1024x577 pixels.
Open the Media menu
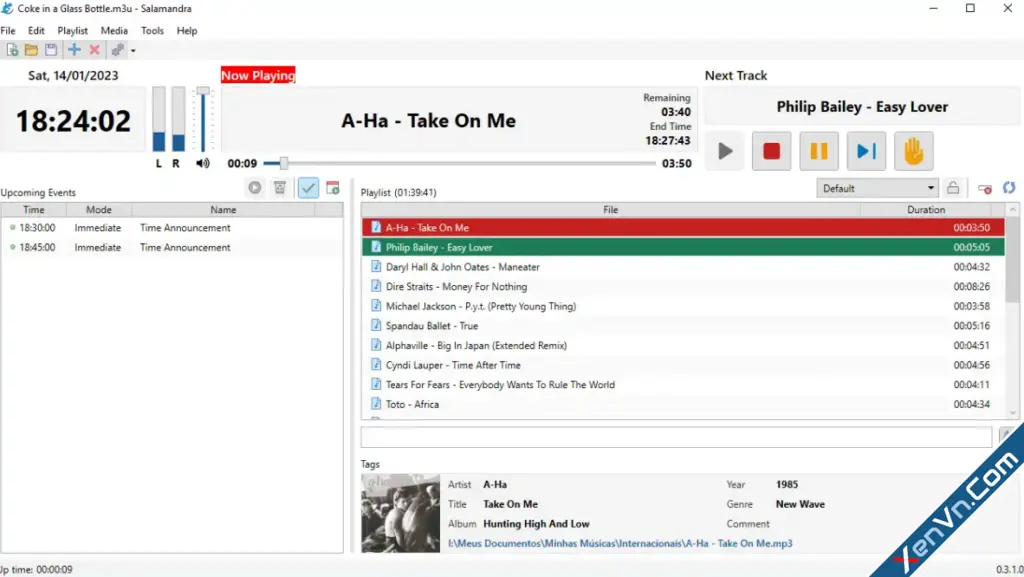pyautogui.click(x=114, y=31)
